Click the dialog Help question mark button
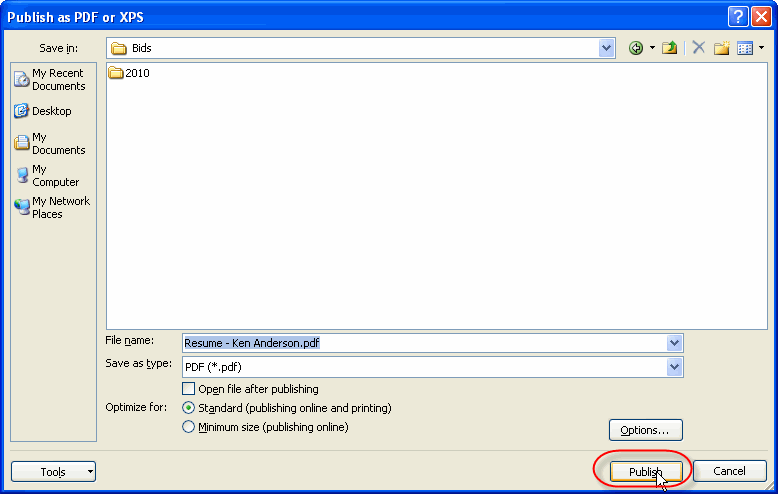 736,16
